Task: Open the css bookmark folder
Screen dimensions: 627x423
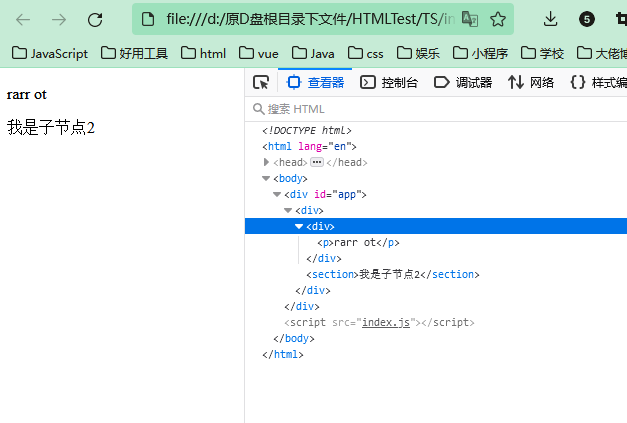Action: coord(365,53)
